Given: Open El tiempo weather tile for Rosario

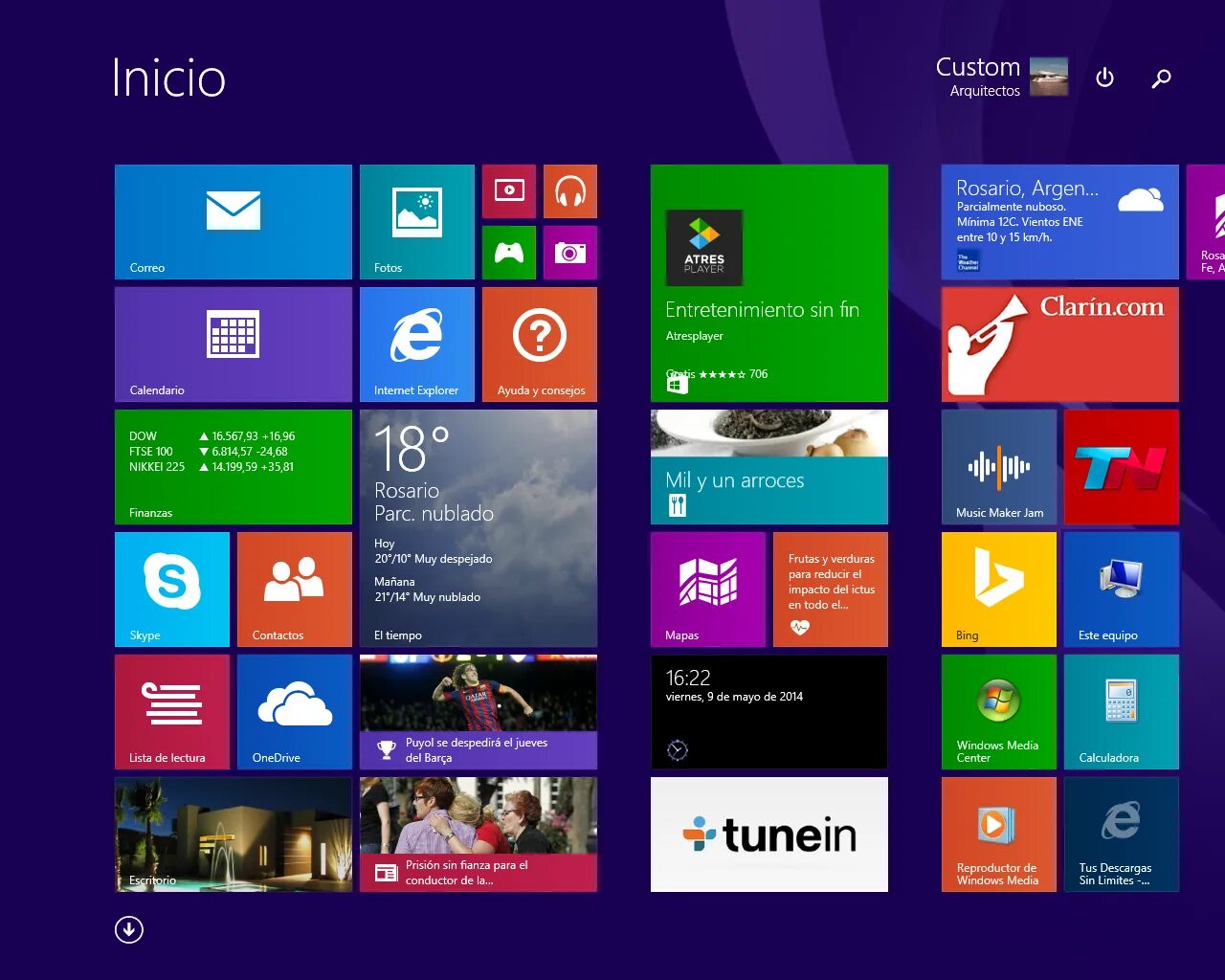Looking at the screenshot, I should (x=479, y=528).
